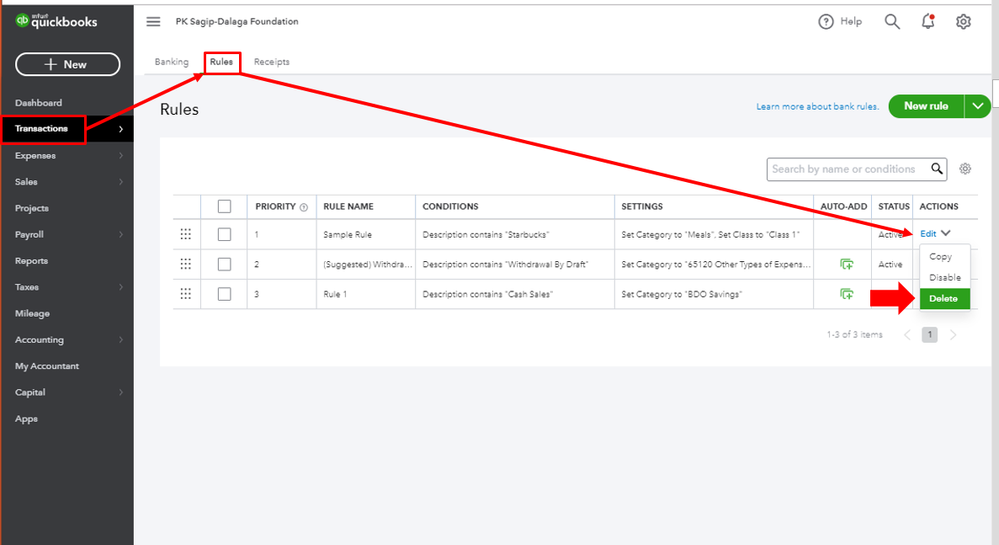999x545 pixels.
Task: Expand the Payroll sidebar menu
Action: (120, 235)
